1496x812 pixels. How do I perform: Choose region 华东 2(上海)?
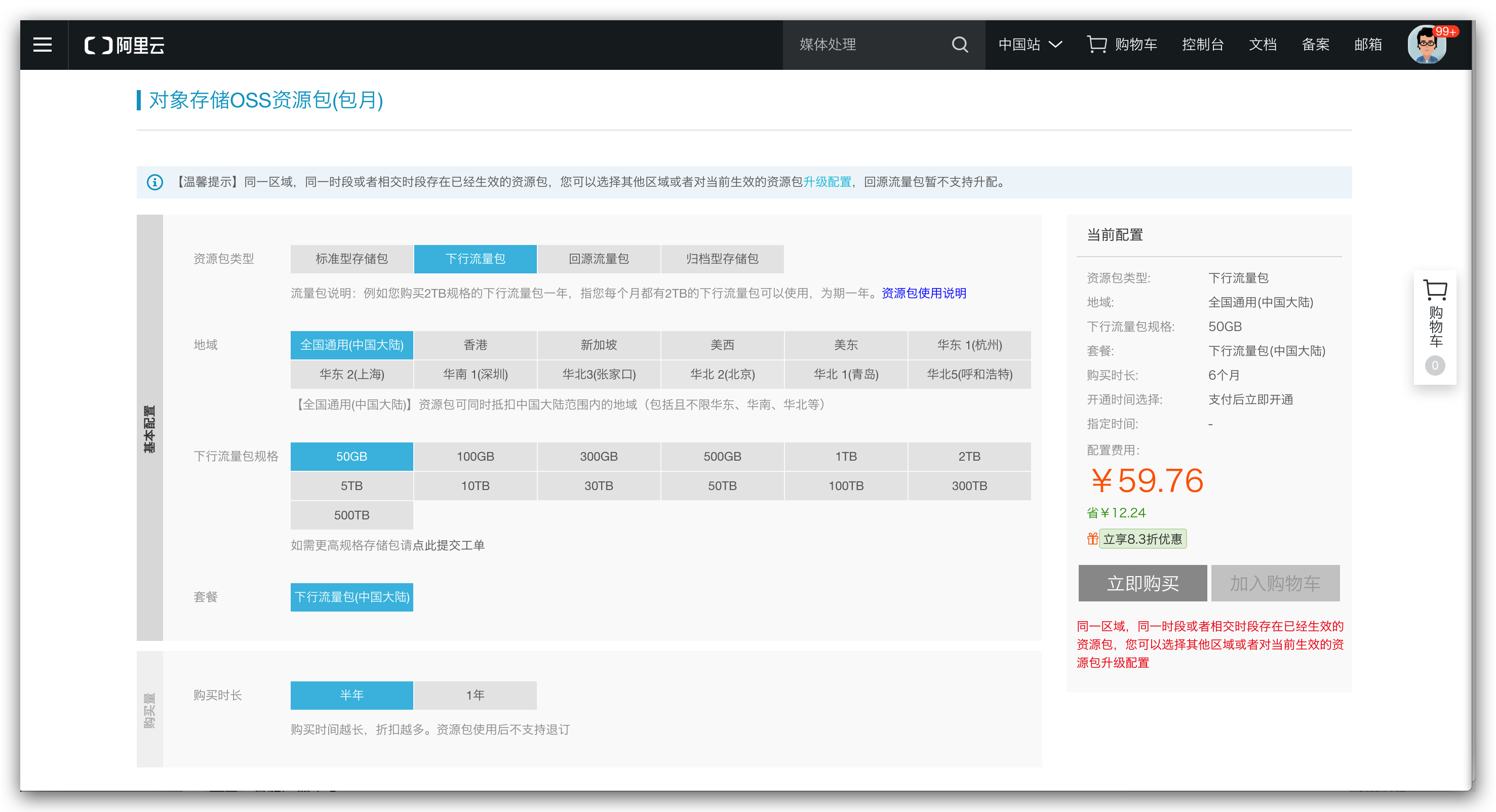(x=351, y=375)
